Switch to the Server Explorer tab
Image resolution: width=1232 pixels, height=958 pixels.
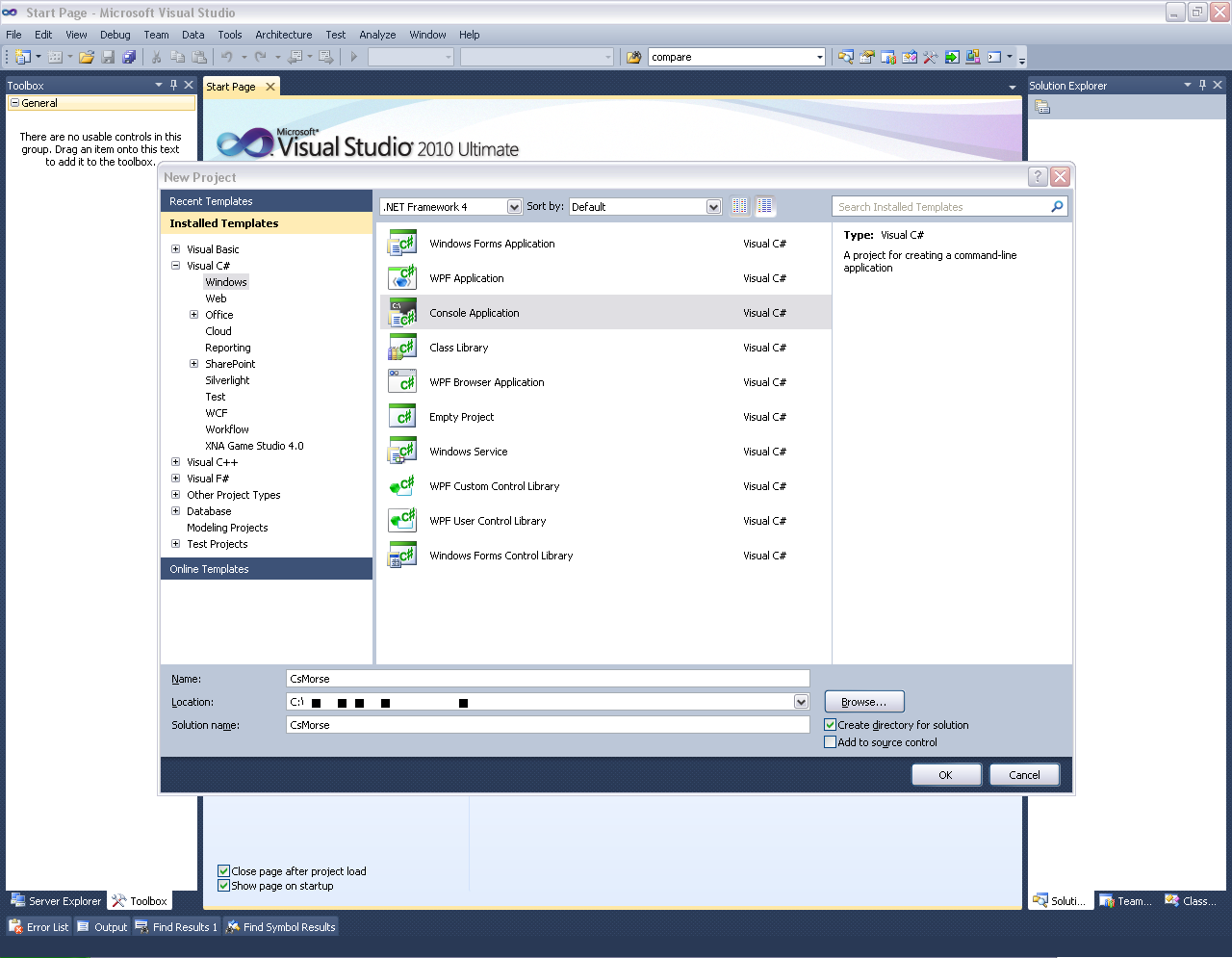pyautogui.click(x=56, y=901)
